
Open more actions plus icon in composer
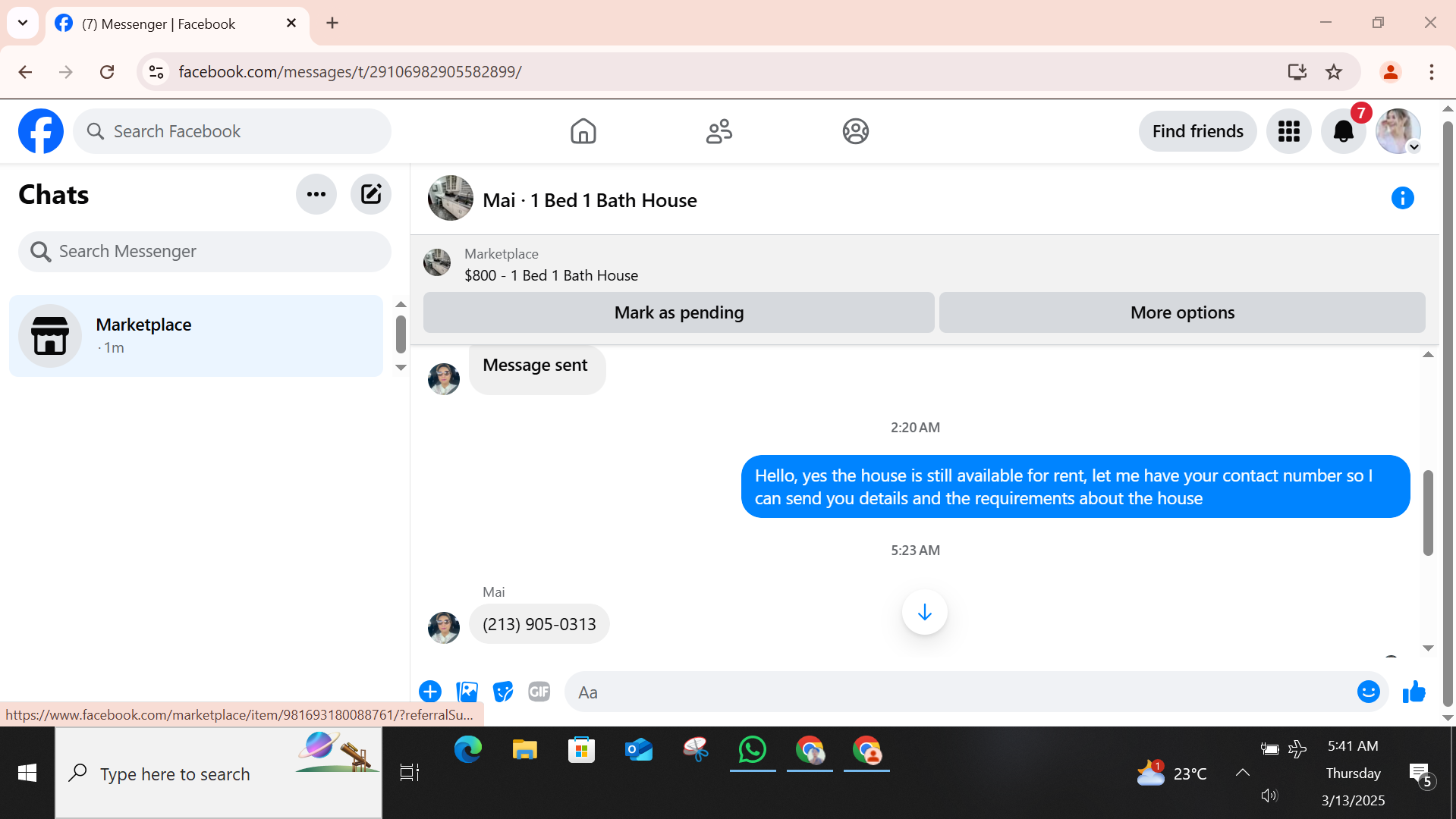click(x=430, y=692)
